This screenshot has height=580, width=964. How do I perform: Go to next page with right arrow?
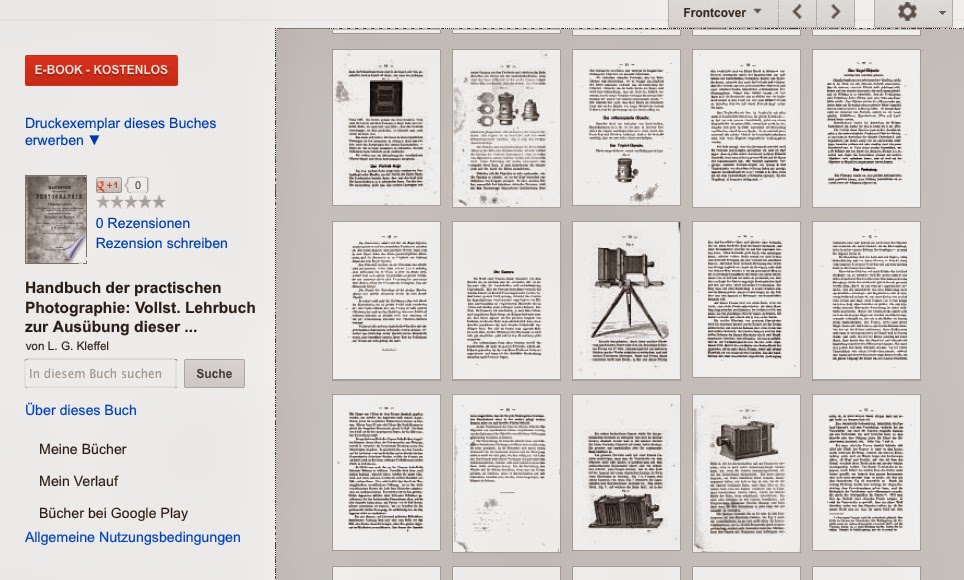coord(836,12)
